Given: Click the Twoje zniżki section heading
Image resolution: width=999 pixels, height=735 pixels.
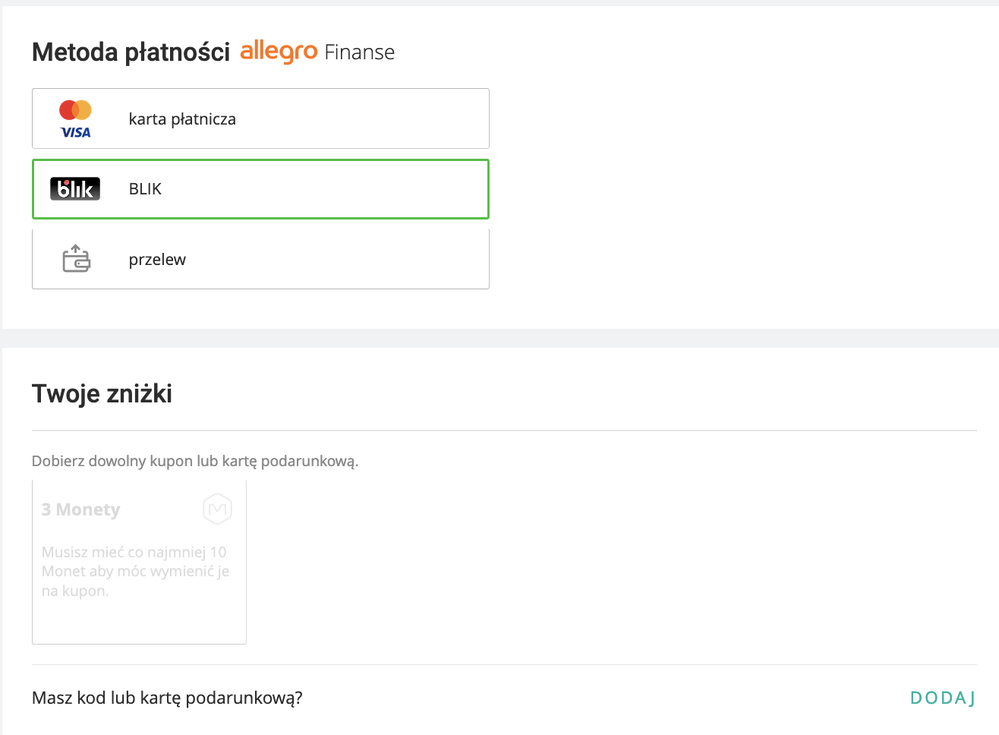Looking at the screenshot, I should [x=102, y=394].
